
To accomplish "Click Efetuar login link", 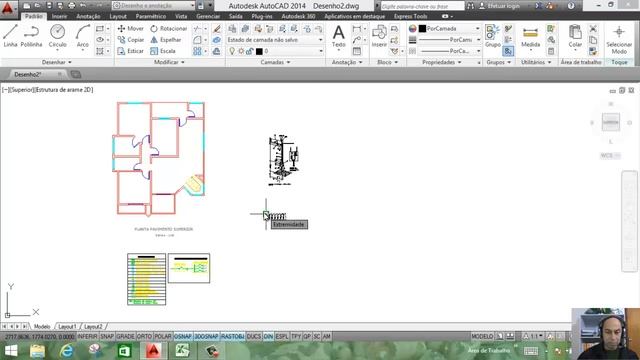I will click(x=499, y=6).
